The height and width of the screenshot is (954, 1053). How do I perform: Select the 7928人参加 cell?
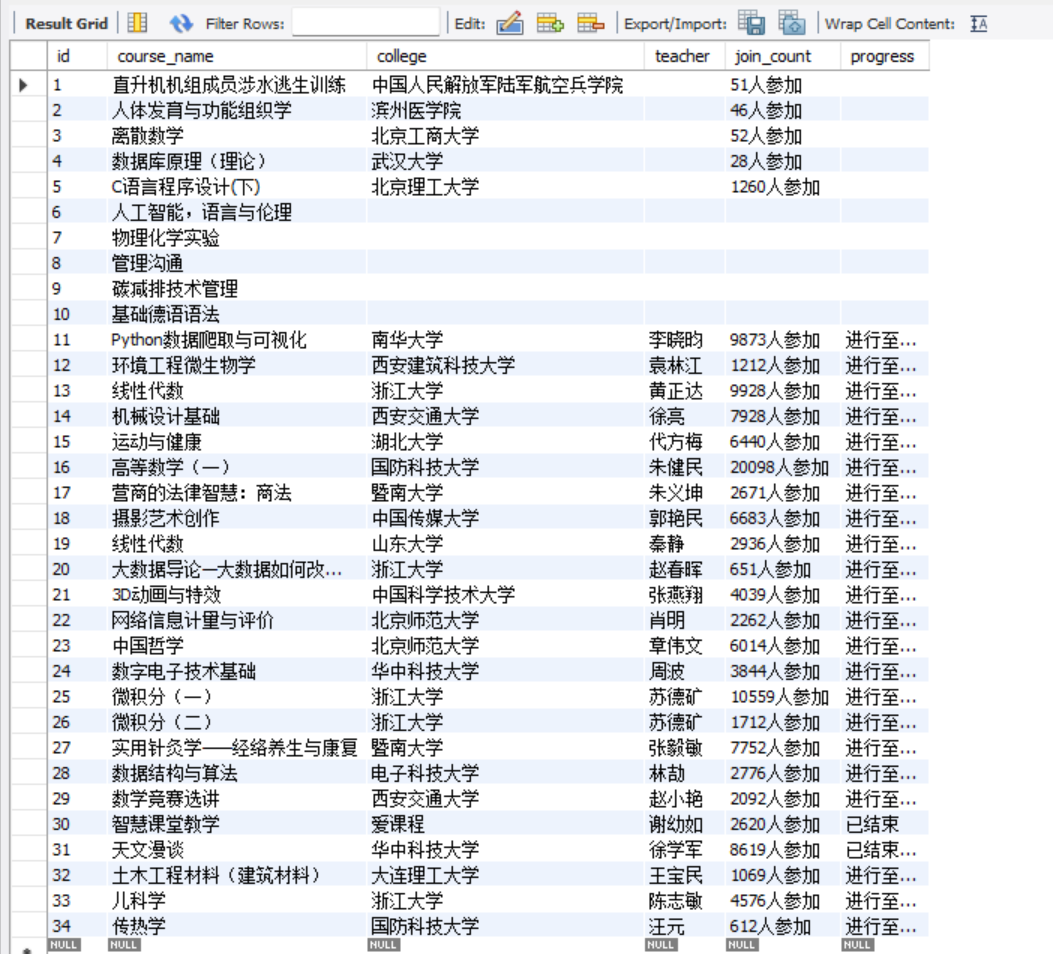[x=783, y=416]
